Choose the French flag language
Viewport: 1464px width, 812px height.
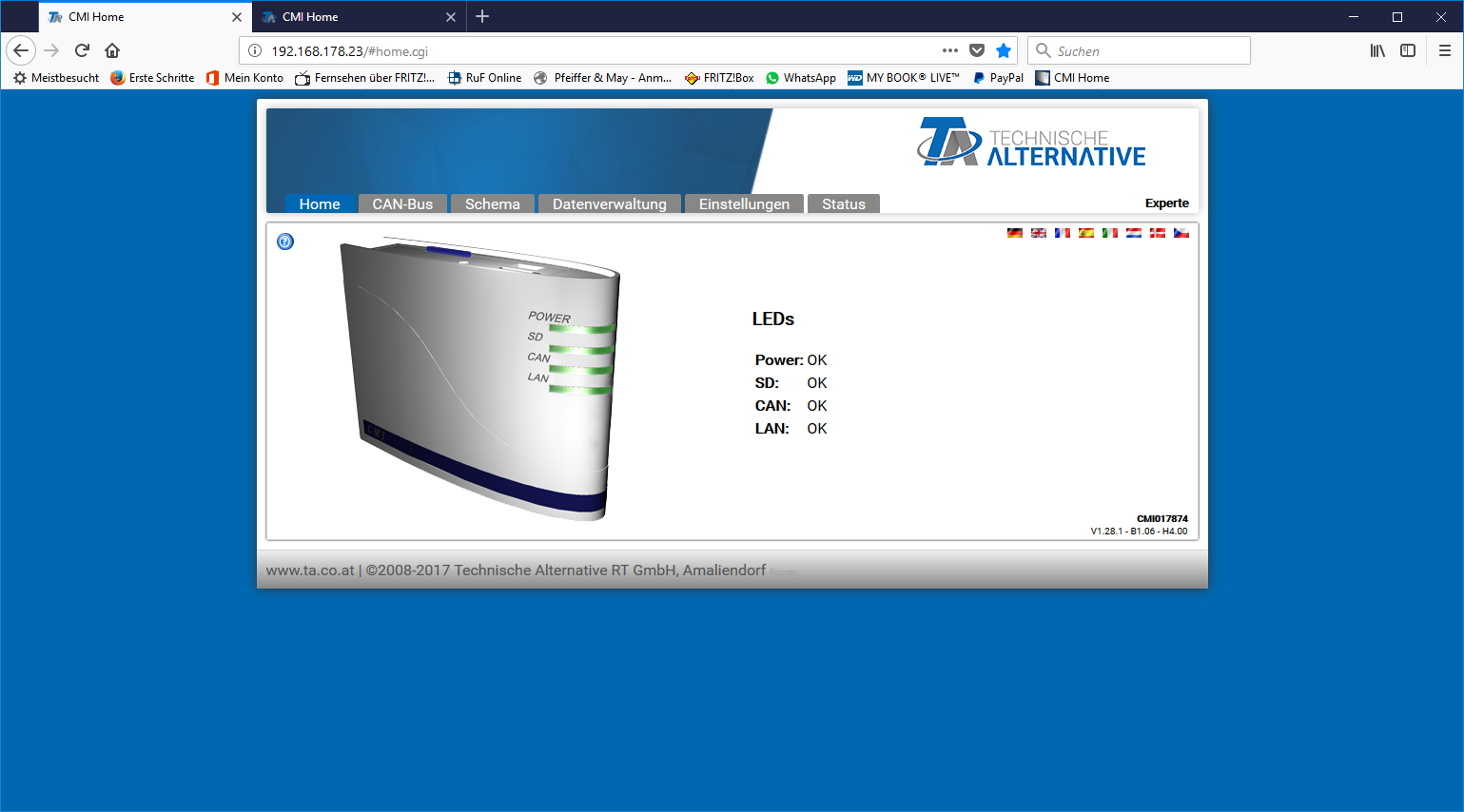1062,233
